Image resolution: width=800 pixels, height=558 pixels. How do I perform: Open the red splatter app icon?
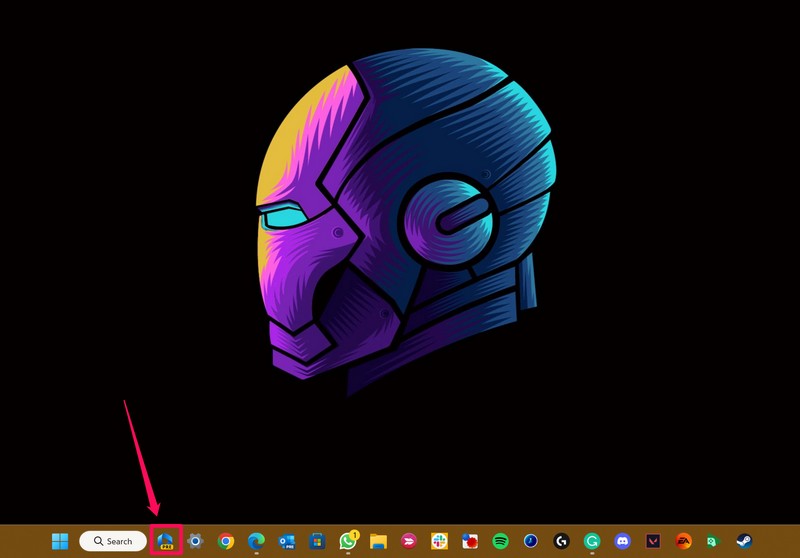[x=470, y=541]
